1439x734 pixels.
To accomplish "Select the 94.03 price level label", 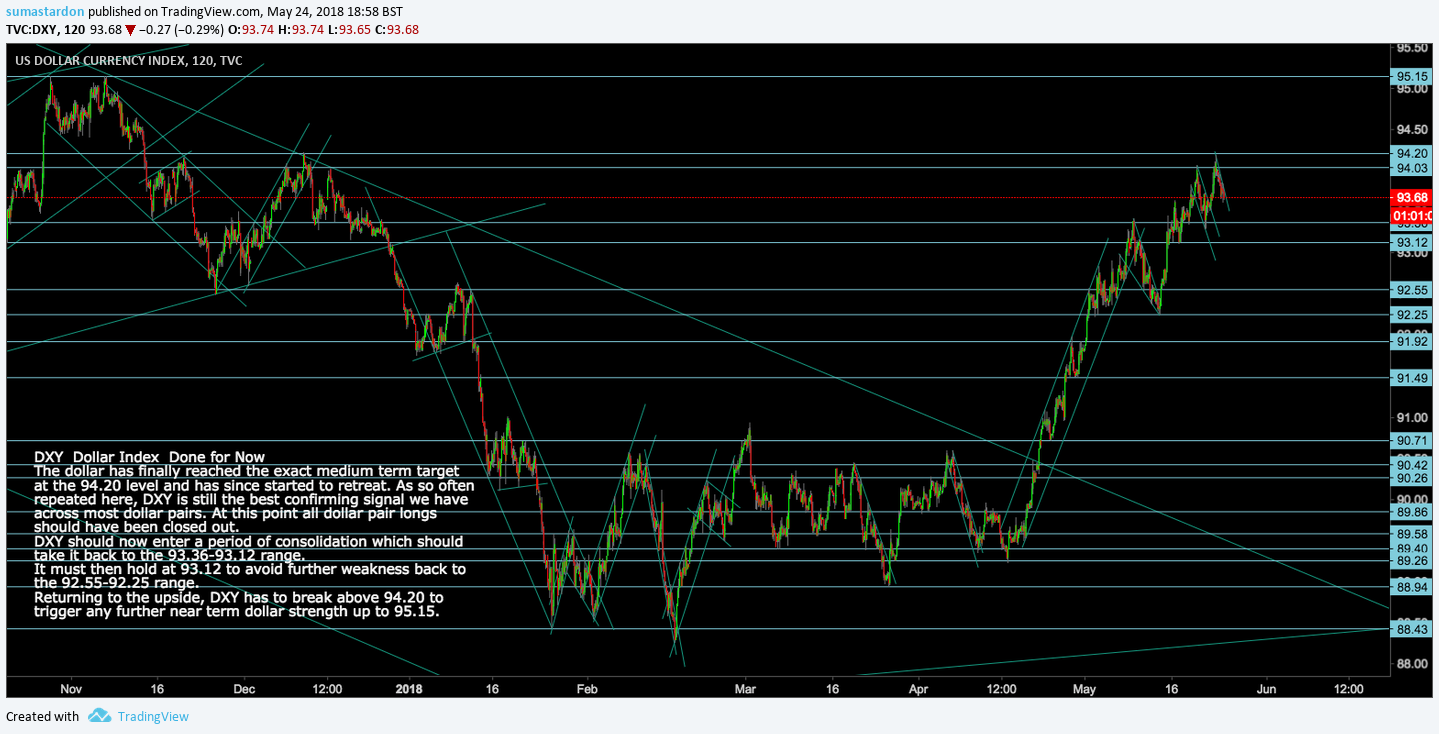I will point(1412,169).
